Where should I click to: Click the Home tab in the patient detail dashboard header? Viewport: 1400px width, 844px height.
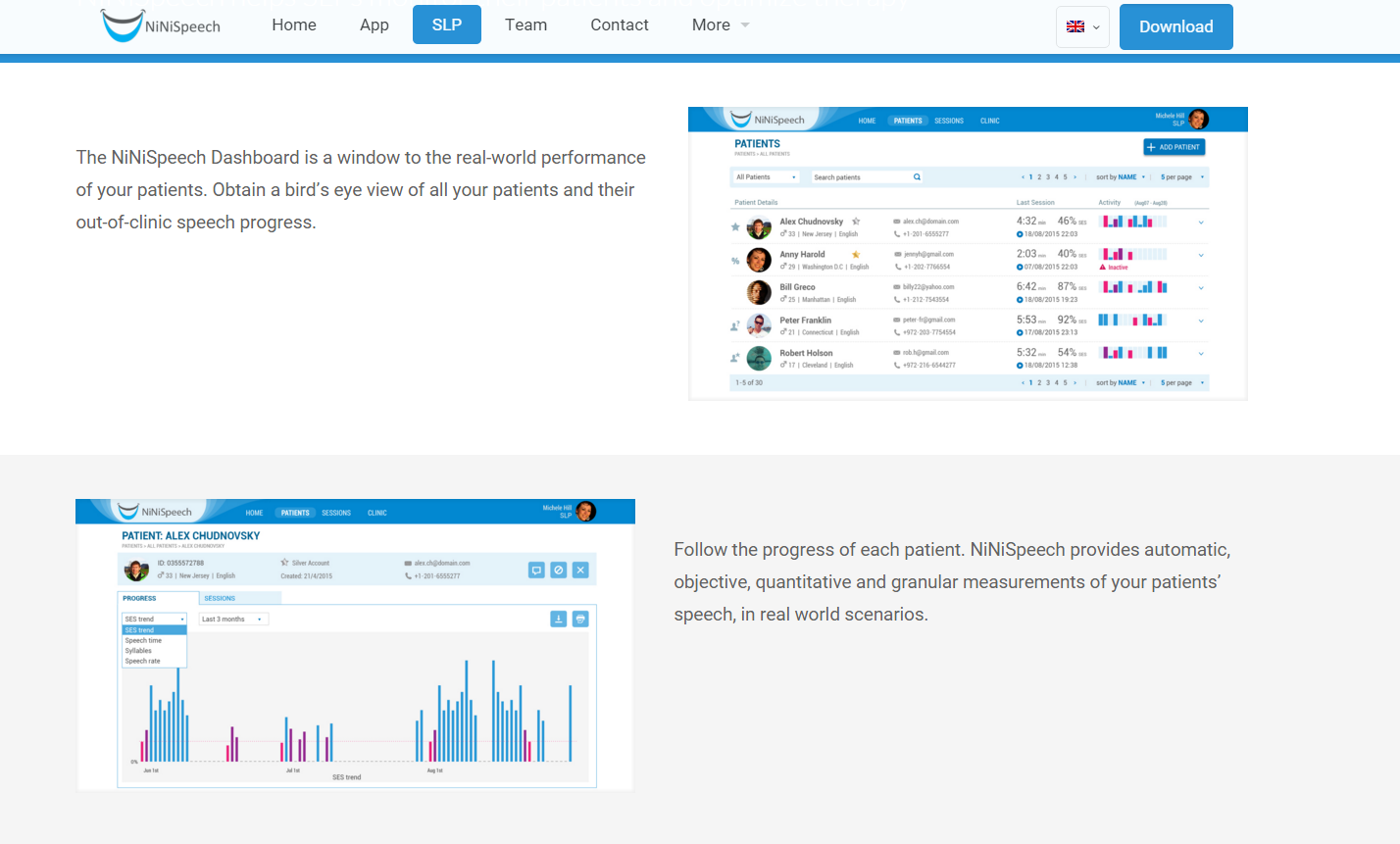254,513
